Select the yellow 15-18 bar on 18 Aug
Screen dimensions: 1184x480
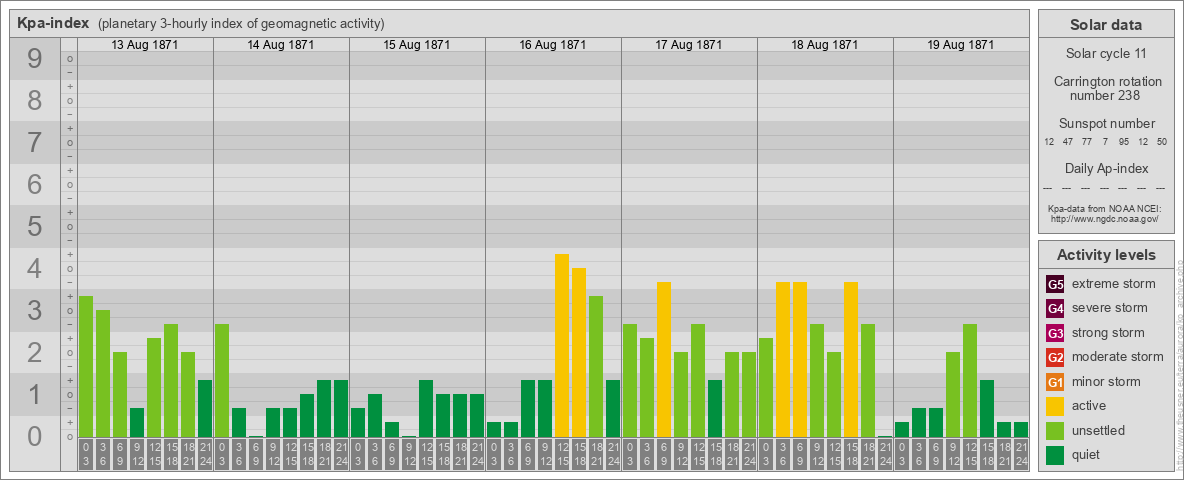click(850, 359)
